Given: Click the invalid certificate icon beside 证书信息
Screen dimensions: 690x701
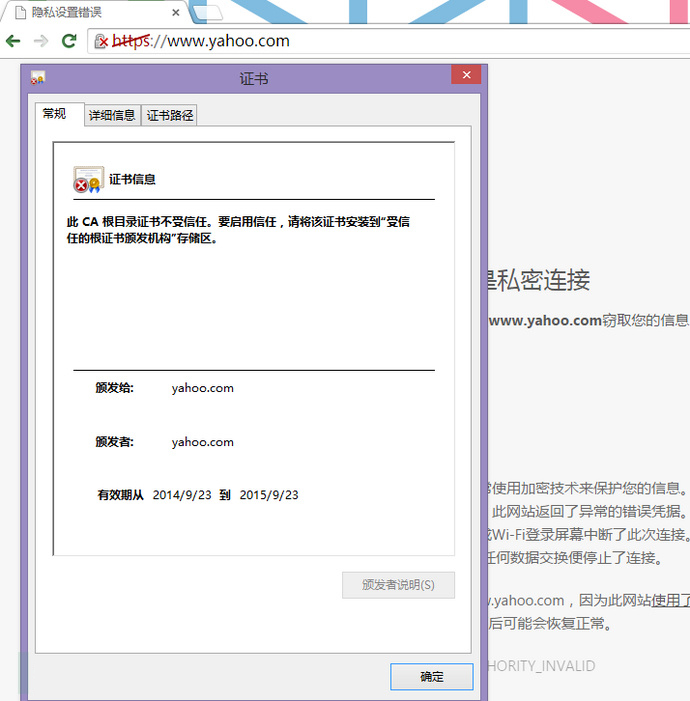Looking at the screenshot, I should tap(89, 179).
